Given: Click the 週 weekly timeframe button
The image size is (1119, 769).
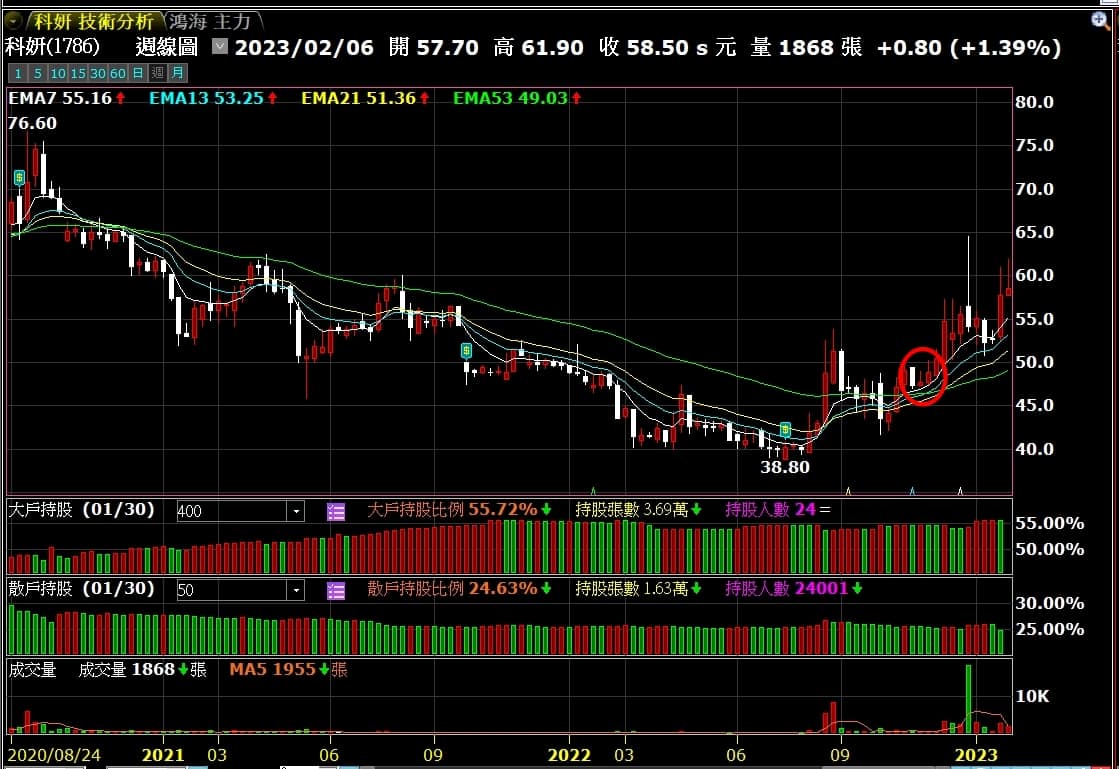Looking at the screenshot, I should 157,73.
